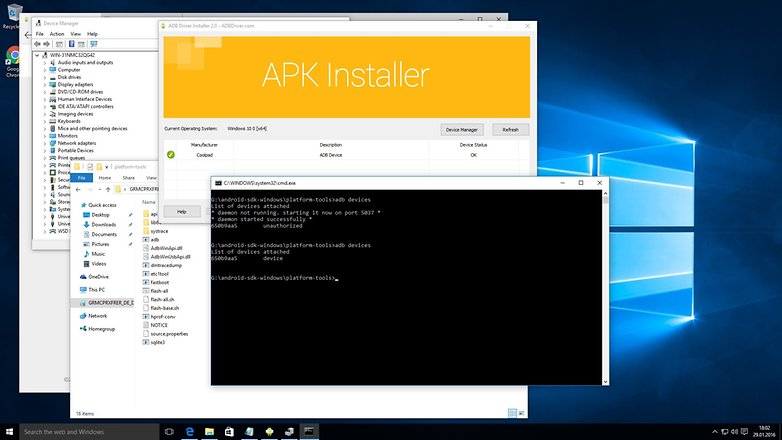Click the Scan for hardware changes icon
The height and width of the screenshot is (440, 782).
[93, 44]
